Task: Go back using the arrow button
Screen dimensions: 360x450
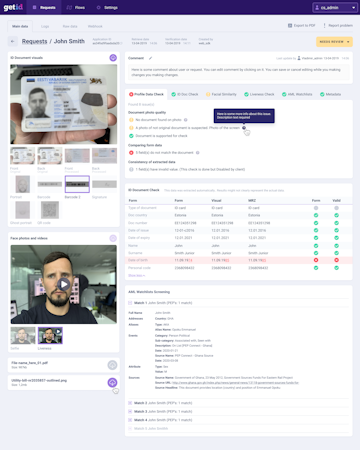Action: pyautogui.click(x=13, y=41)
